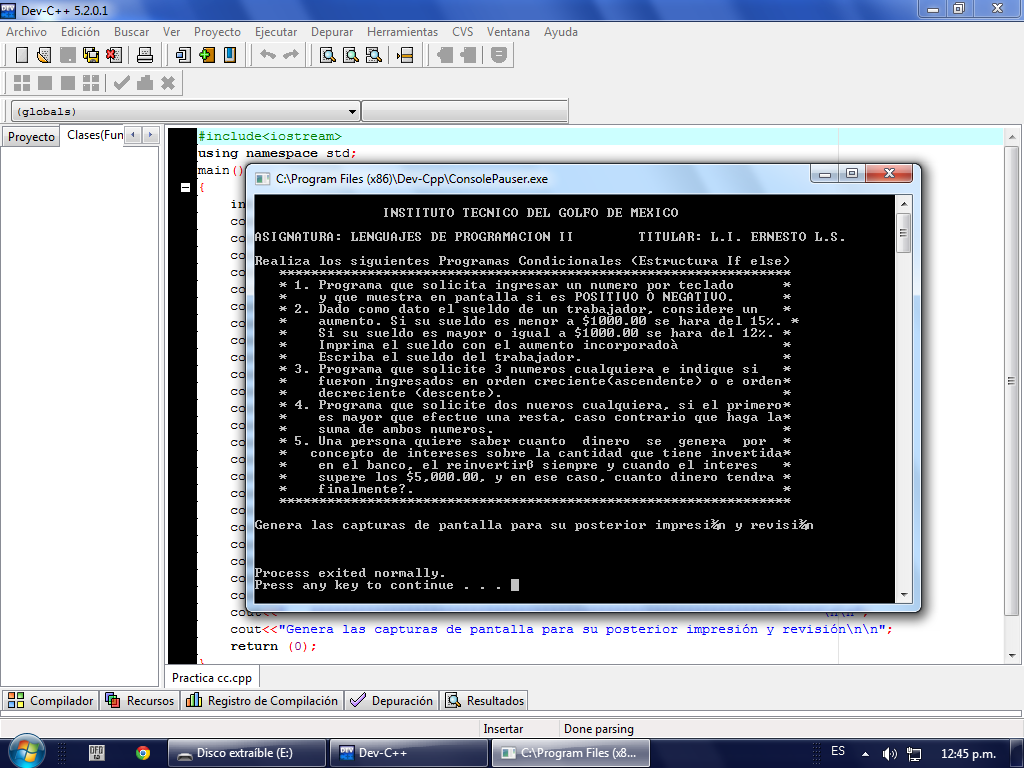
Task: Switch to the Compilador tab
Action: [x=51, y=701]
